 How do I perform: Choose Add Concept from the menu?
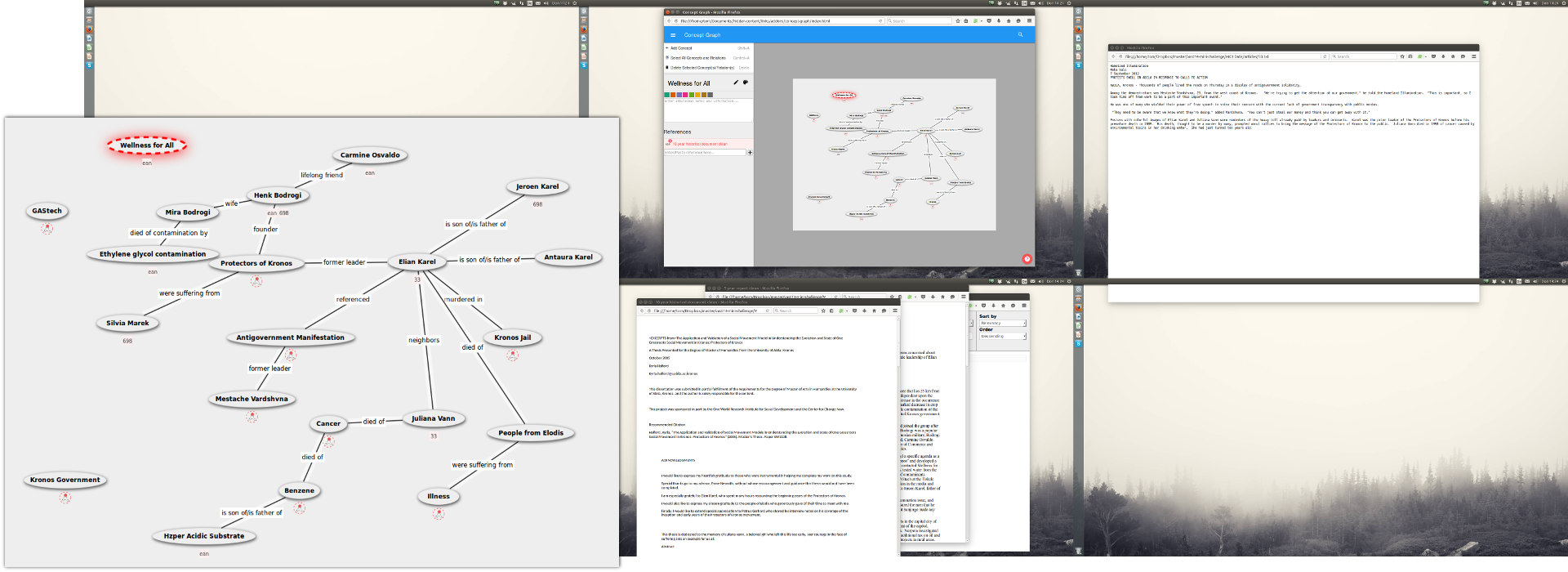pyautogui.click(x=681, y=48)
